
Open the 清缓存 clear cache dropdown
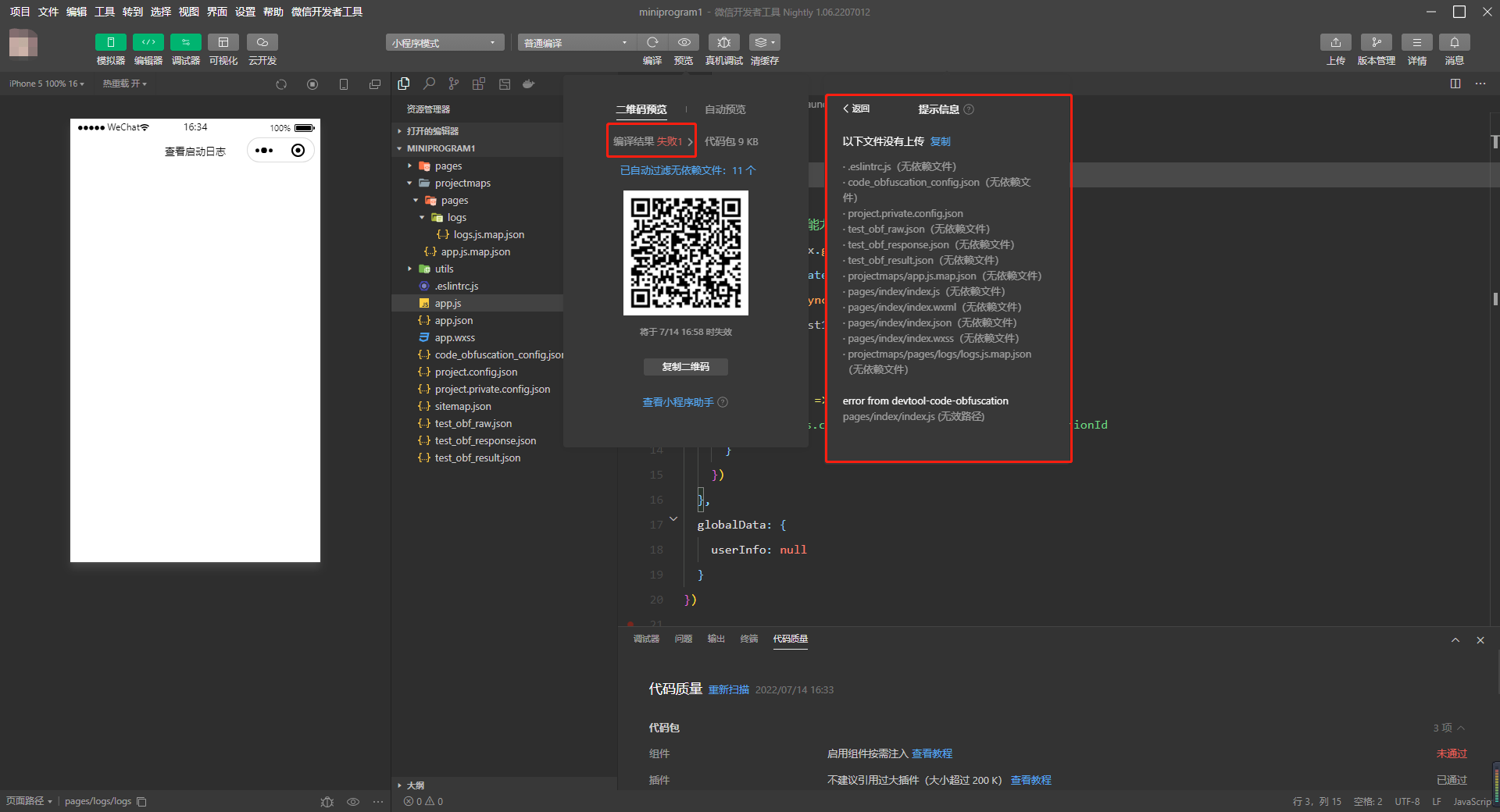764,42
